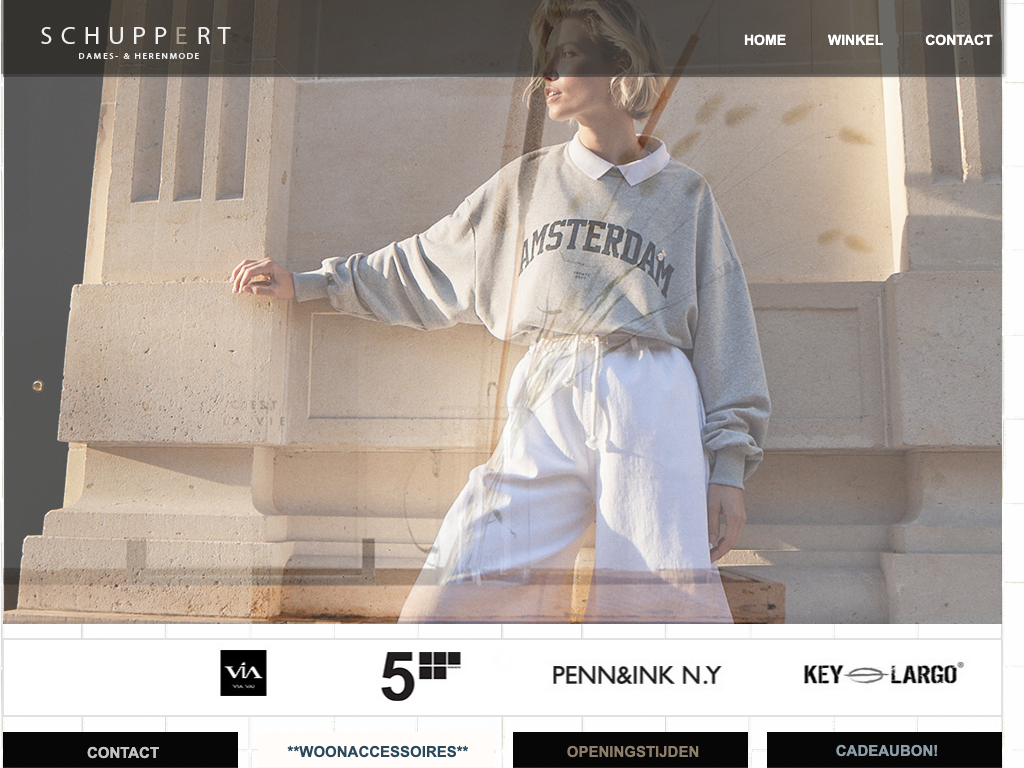
Task: Click the brass door knob at left
Action: [x=38, y=386]
